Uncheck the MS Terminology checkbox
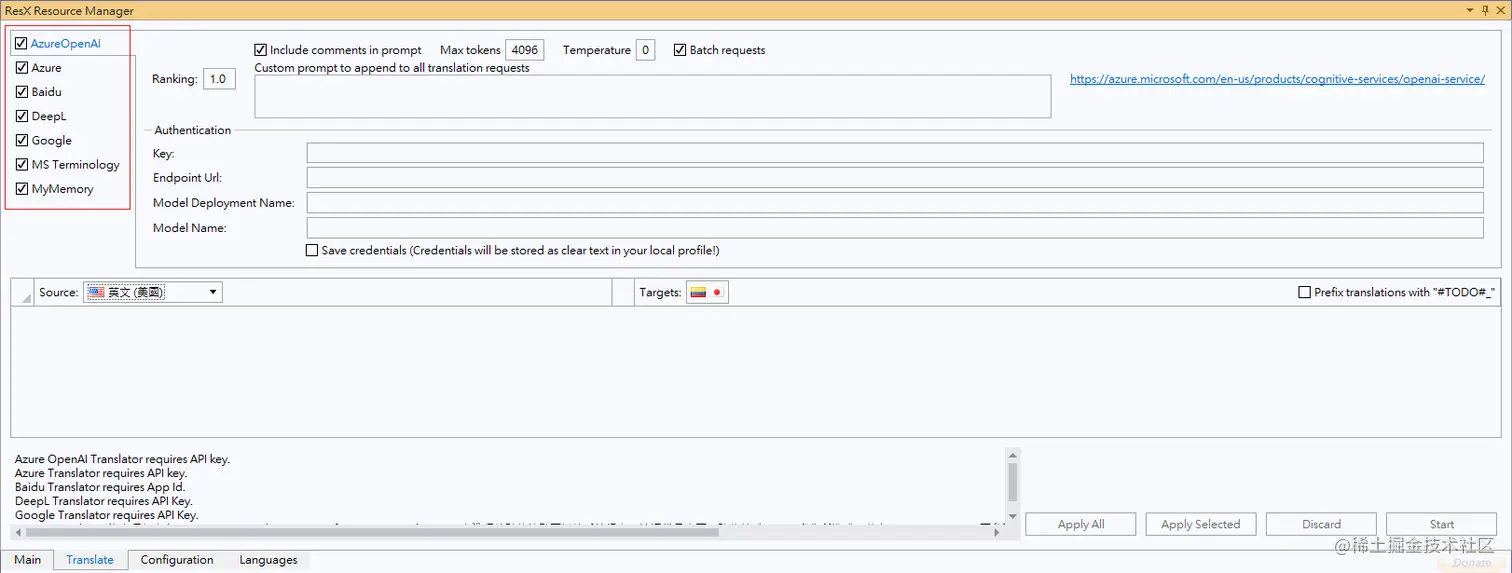This screenshot has width=1512, height=573. pyautogui.click(x=21, y=164)
